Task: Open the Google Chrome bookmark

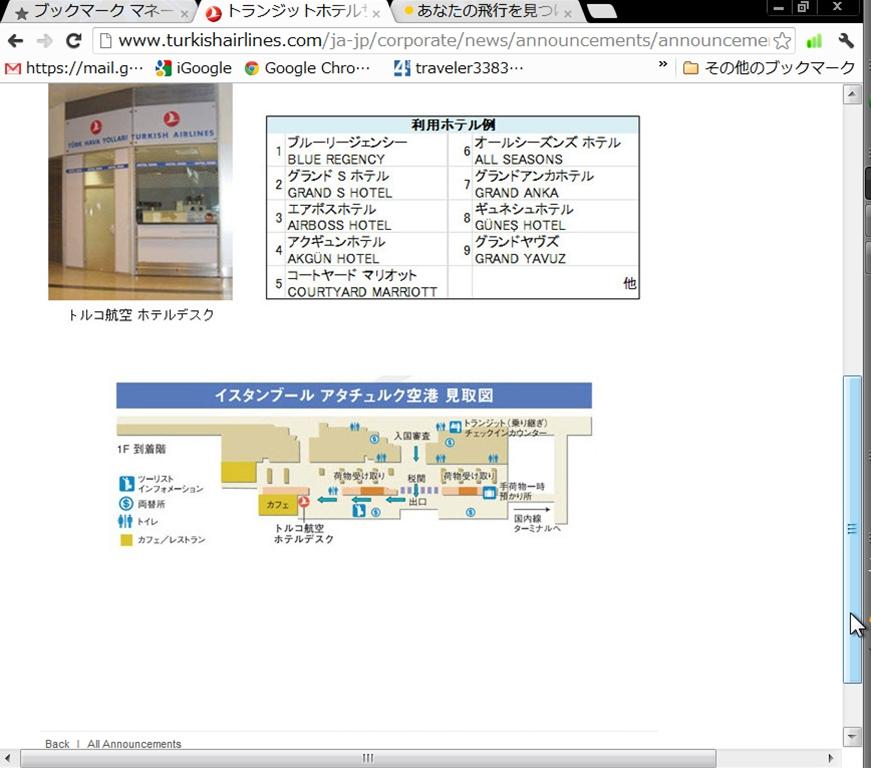Action: click(307, 68)
